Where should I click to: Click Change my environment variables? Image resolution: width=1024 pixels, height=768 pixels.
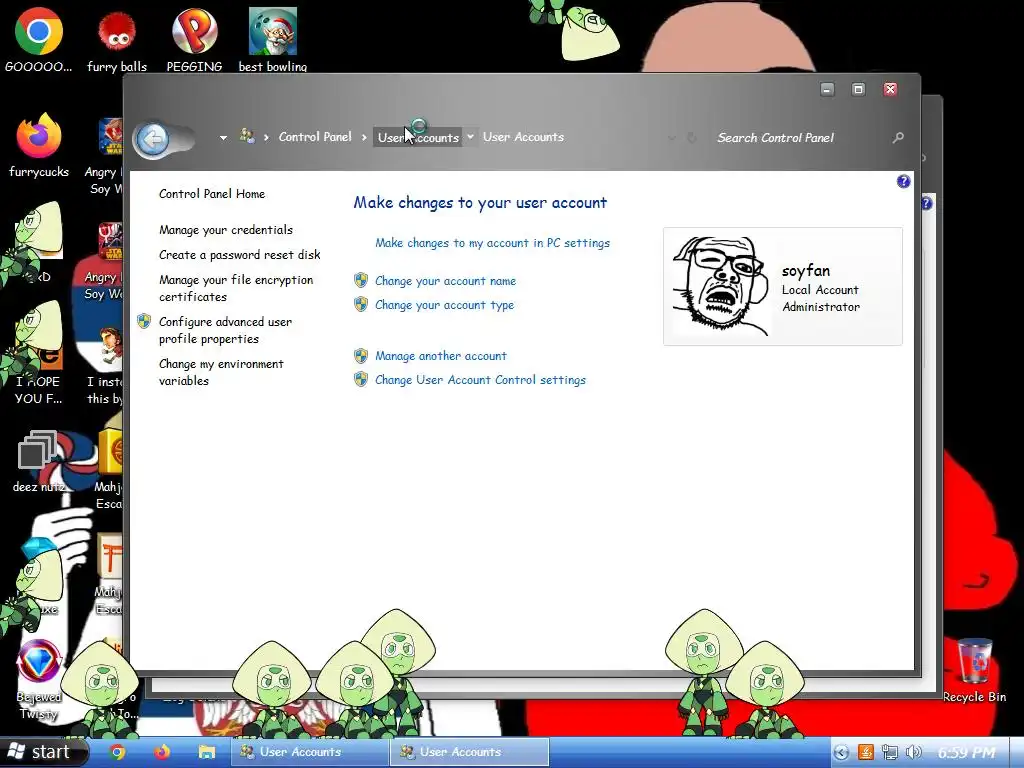pos(221,372)
